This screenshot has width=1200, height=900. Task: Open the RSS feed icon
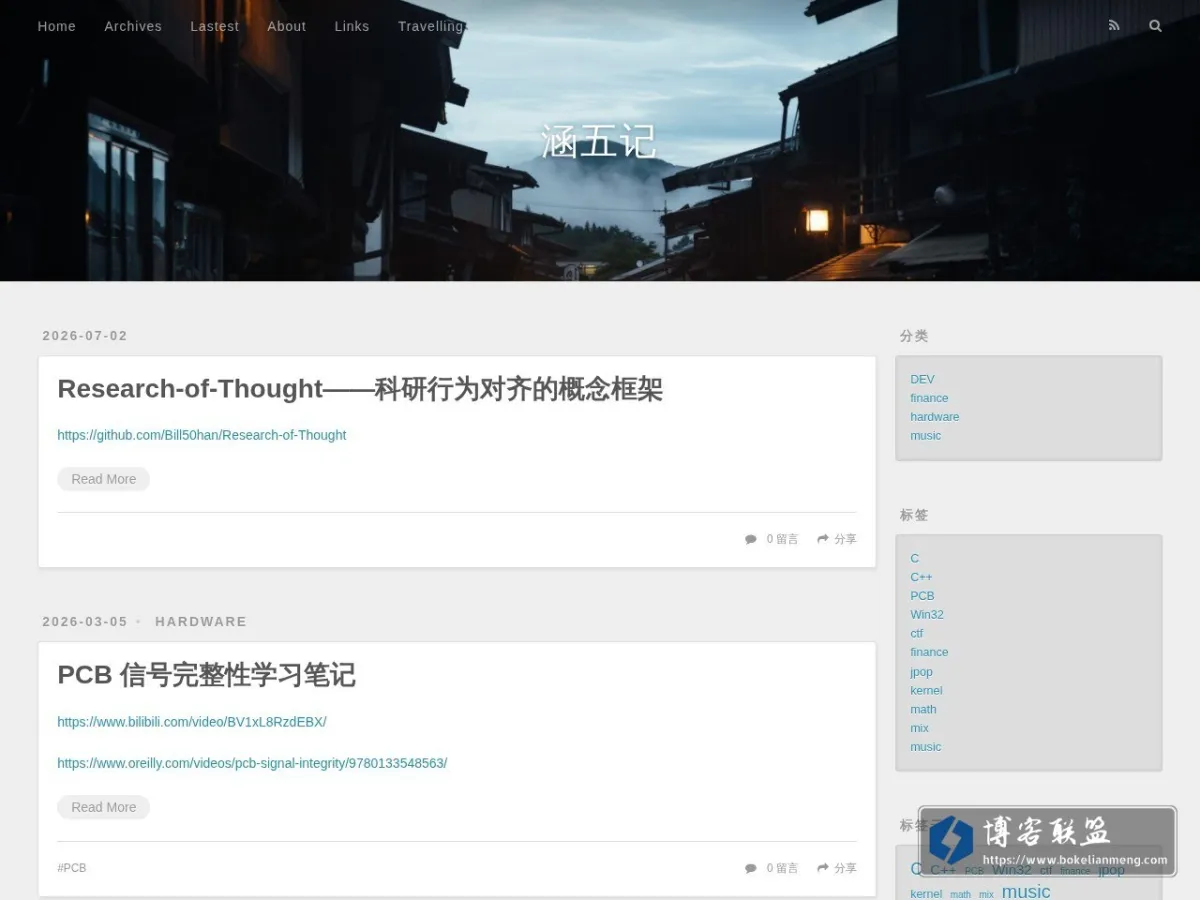1114,26
